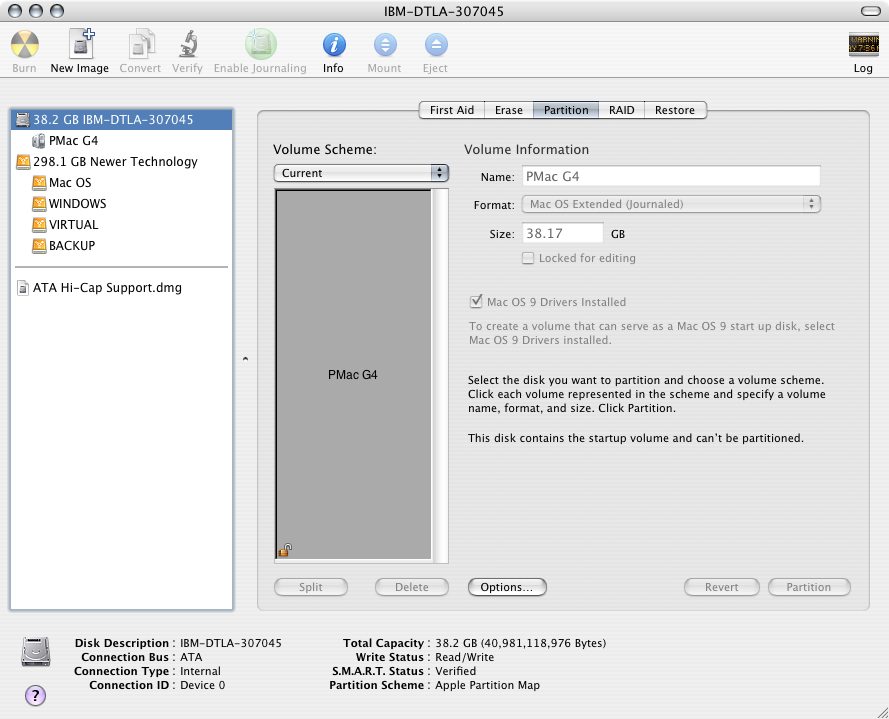Select the WINDOWS volume in sidebar
Viewport: 889px width, 719px height.
coord(77,203)
